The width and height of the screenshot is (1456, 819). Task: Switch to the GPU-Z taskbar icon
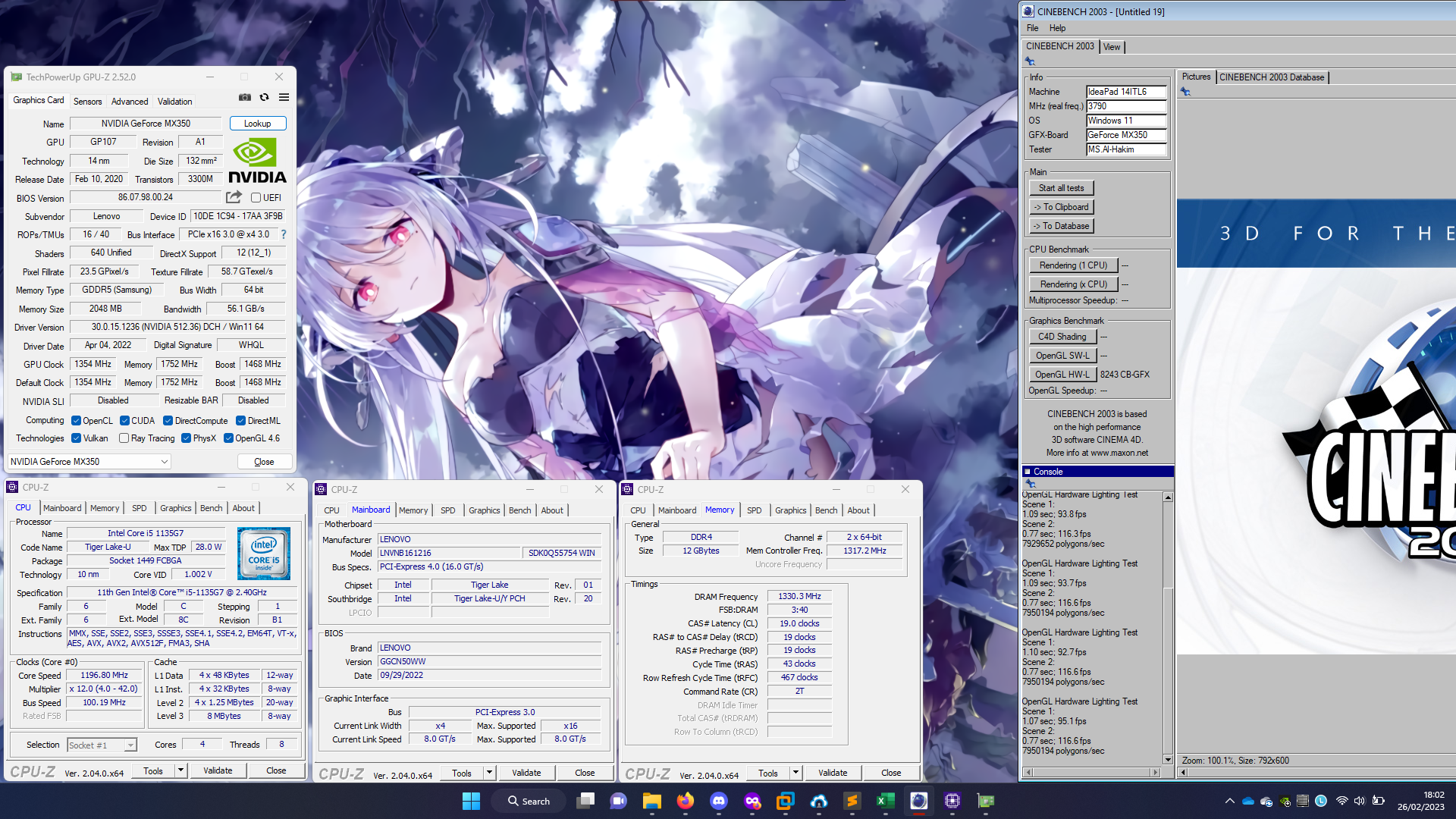(x=986, y=801)
